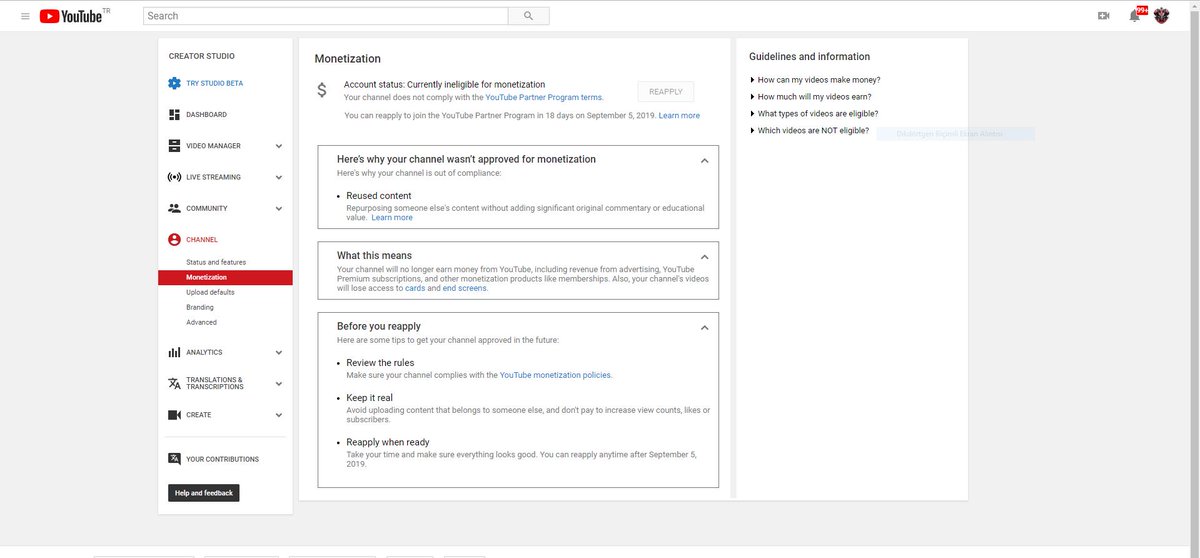Click the "Reused content" bullet text
This screenshot has height=558, width=1200.
click(x=379, y=196)
